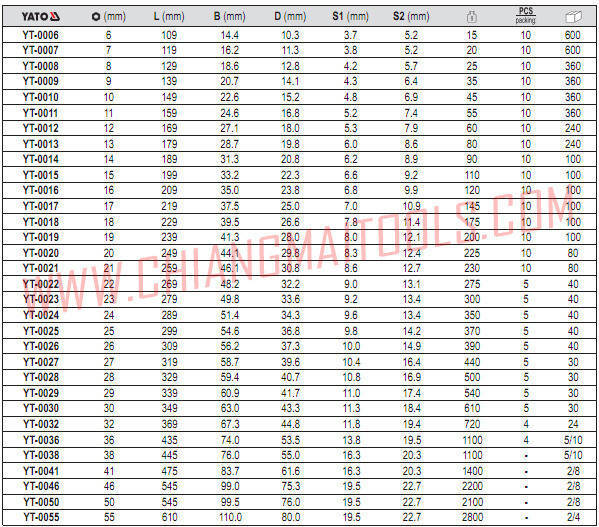Screen dimensions: 599x527
Task: Click the YT-0010 model code
Action: tap(40, 97)
